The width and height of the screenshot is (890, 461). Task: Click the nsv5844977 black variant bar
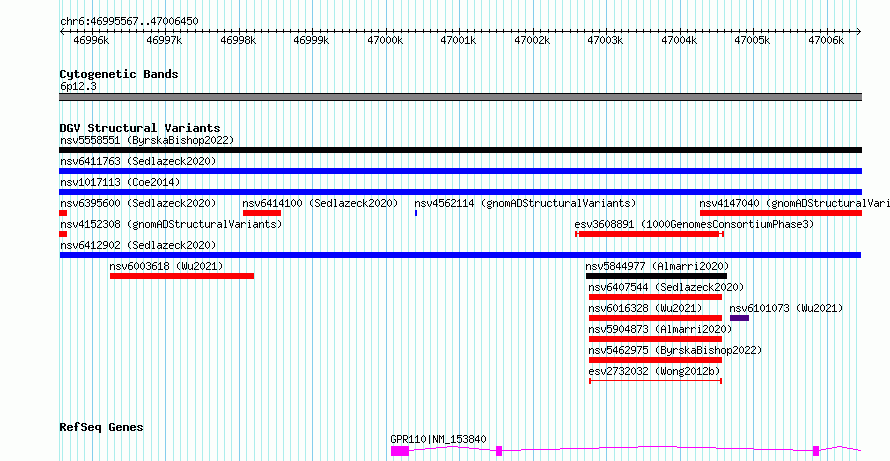[x=656, y=276]
